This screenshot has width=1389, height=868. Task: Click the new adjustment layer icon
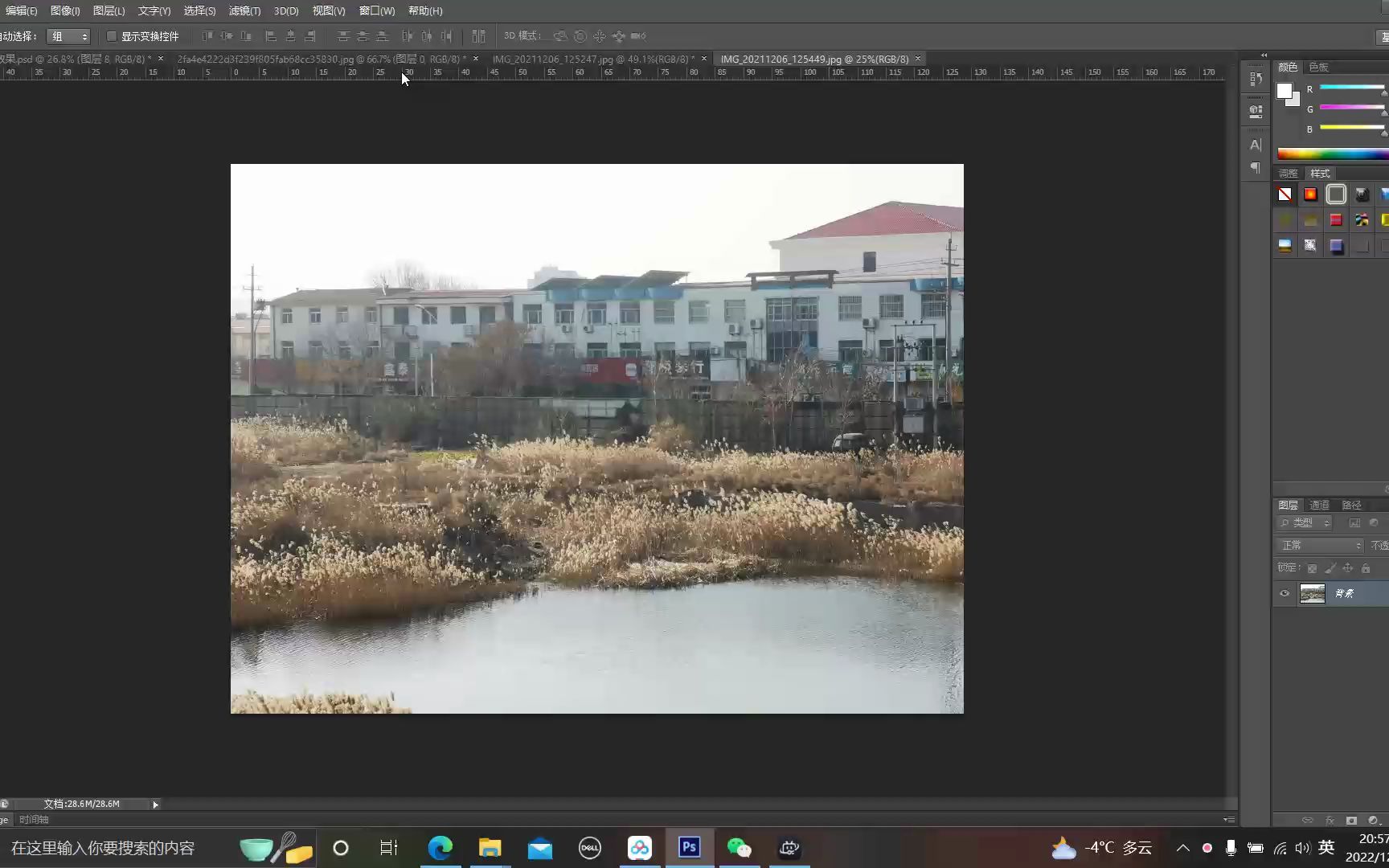point(1373,821)
